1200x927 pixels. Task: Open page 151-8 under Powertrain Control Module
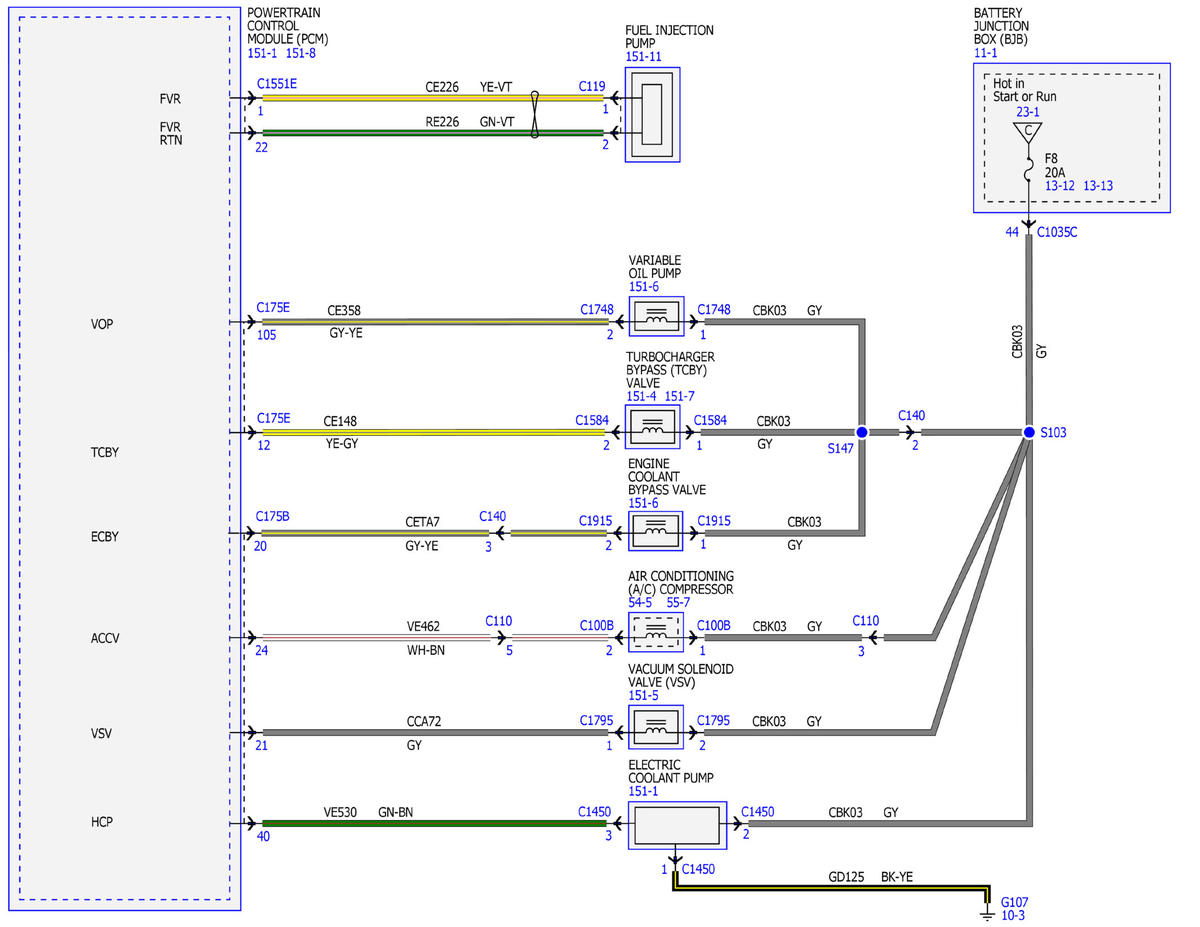(x=301, y=53)
